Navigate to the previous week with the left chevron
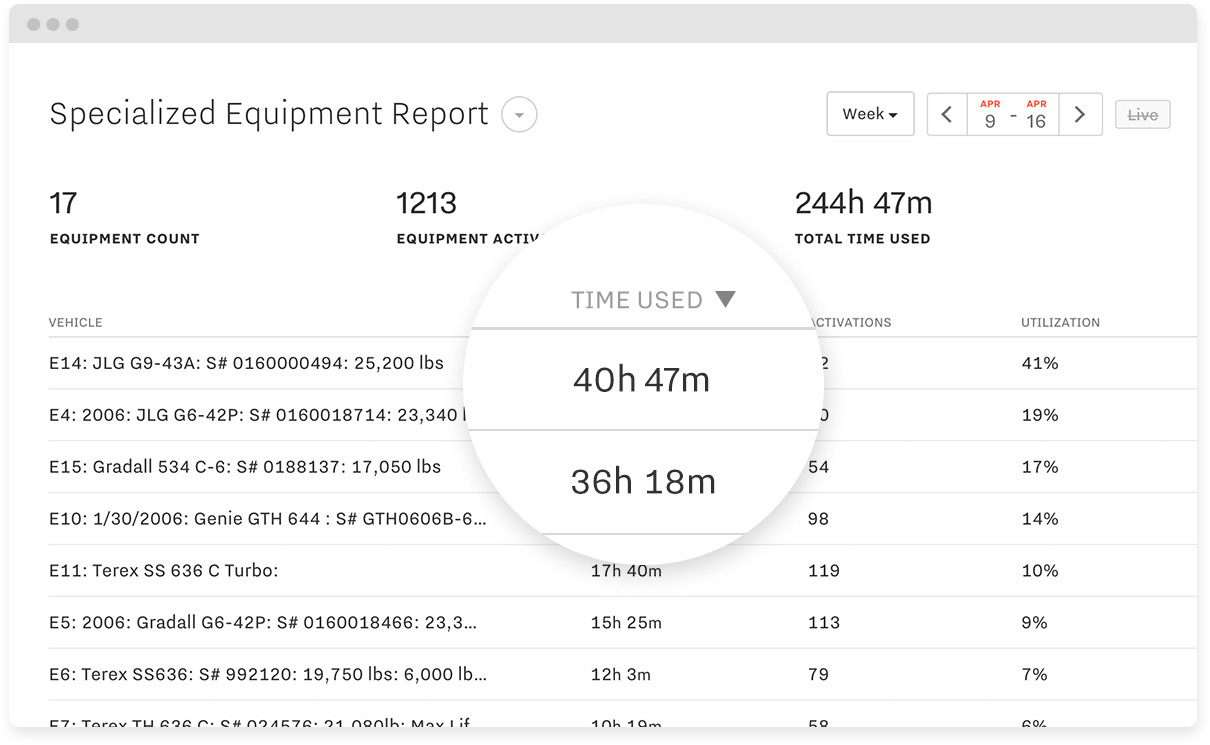 tap(946, 114)
